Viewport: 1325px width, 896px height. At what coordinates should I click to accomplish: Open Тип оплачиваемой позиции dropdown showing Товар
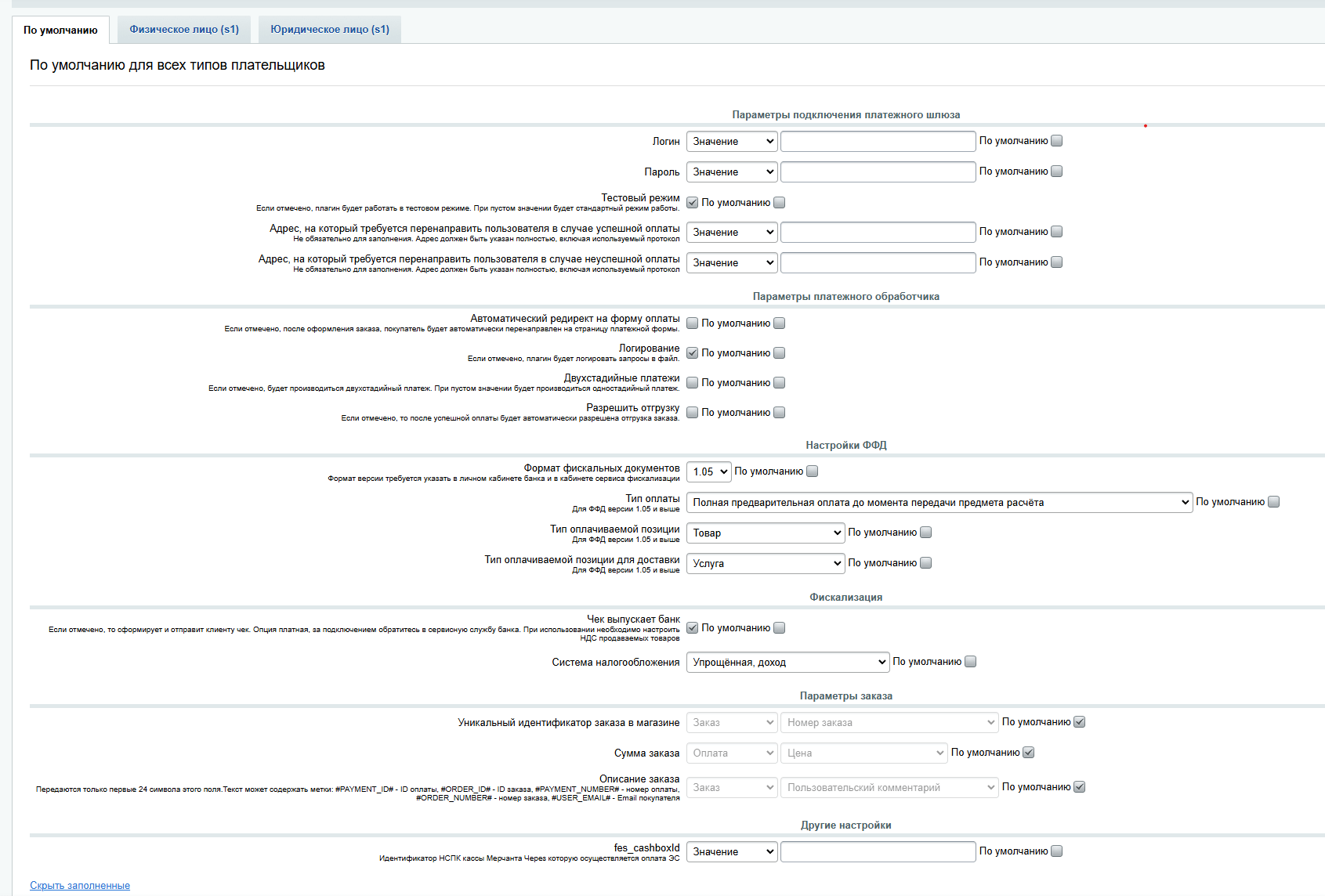[765, 533]
